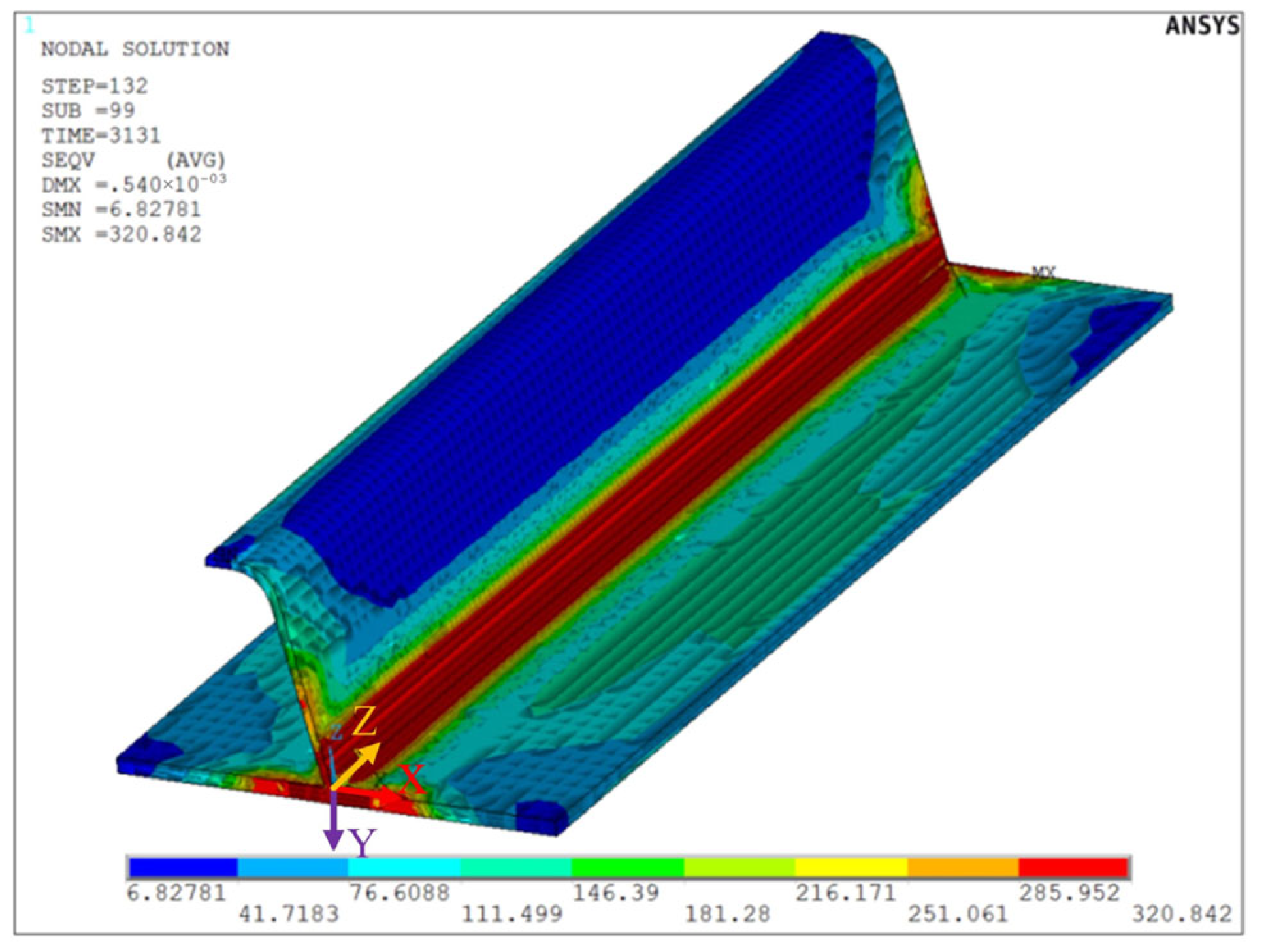1266x952 pixels.
Task: Click legend value 76.6088
Action: (400, 892)
